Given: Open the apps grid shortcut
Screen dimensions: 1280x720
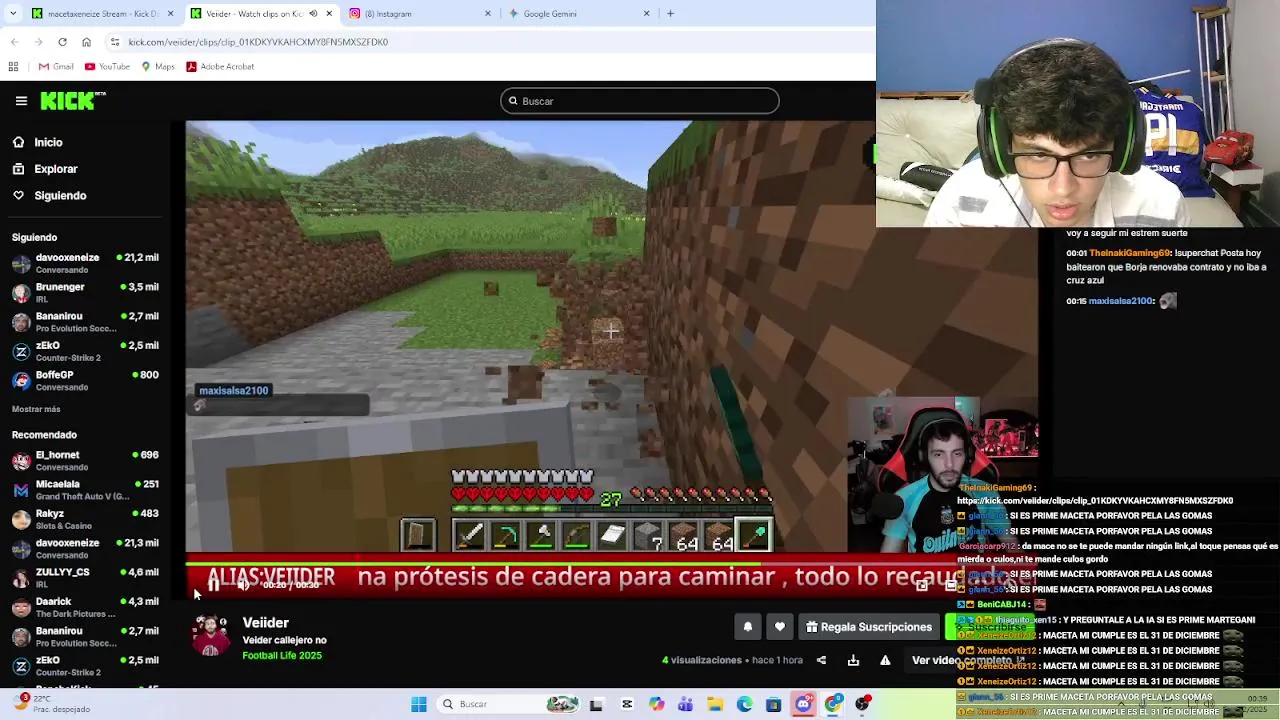Looking at the screenshot, I should pos(13,67).
